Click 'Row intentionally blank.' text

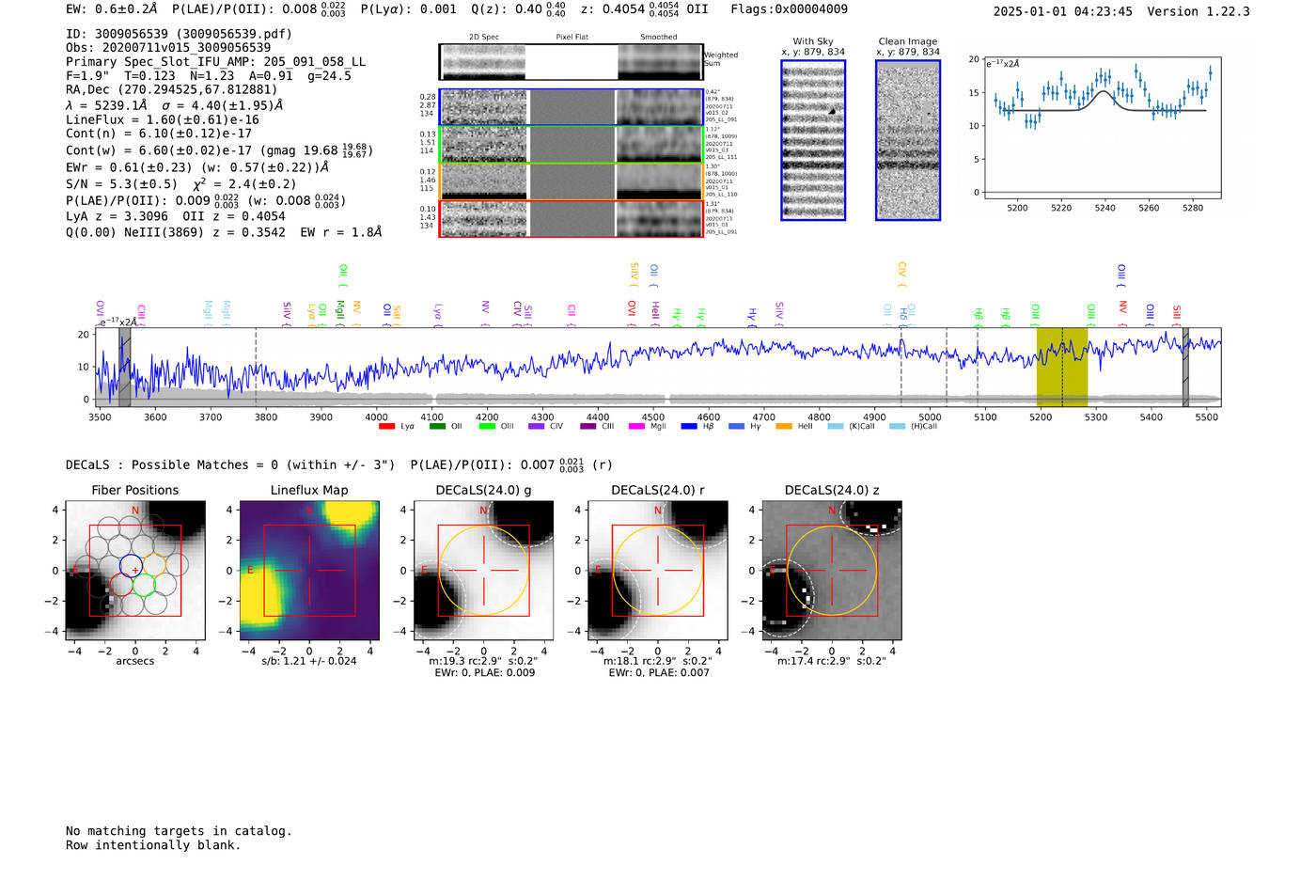tap(153, 845)
